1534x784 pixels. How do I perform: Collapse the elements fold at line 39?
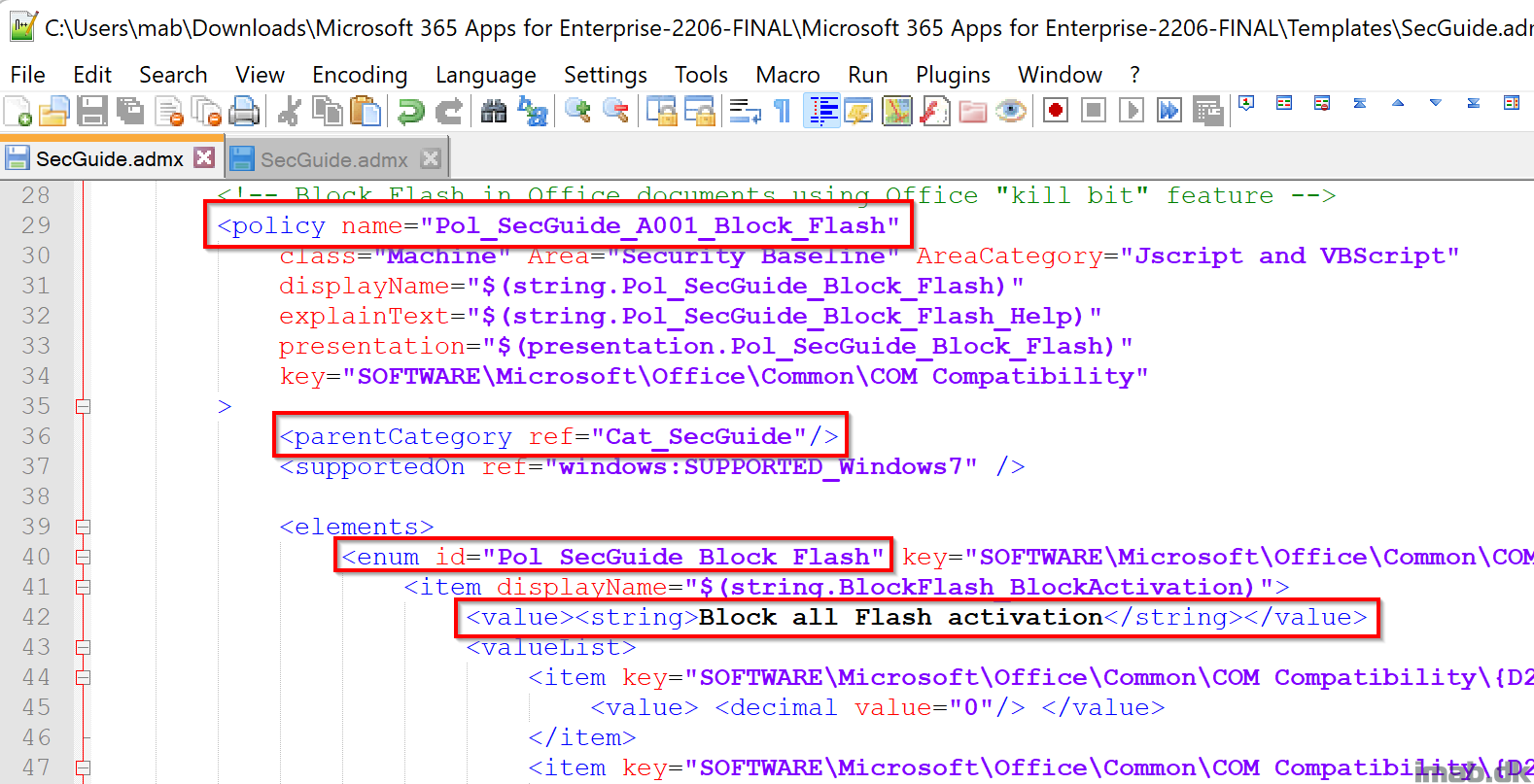pos(83,527)
